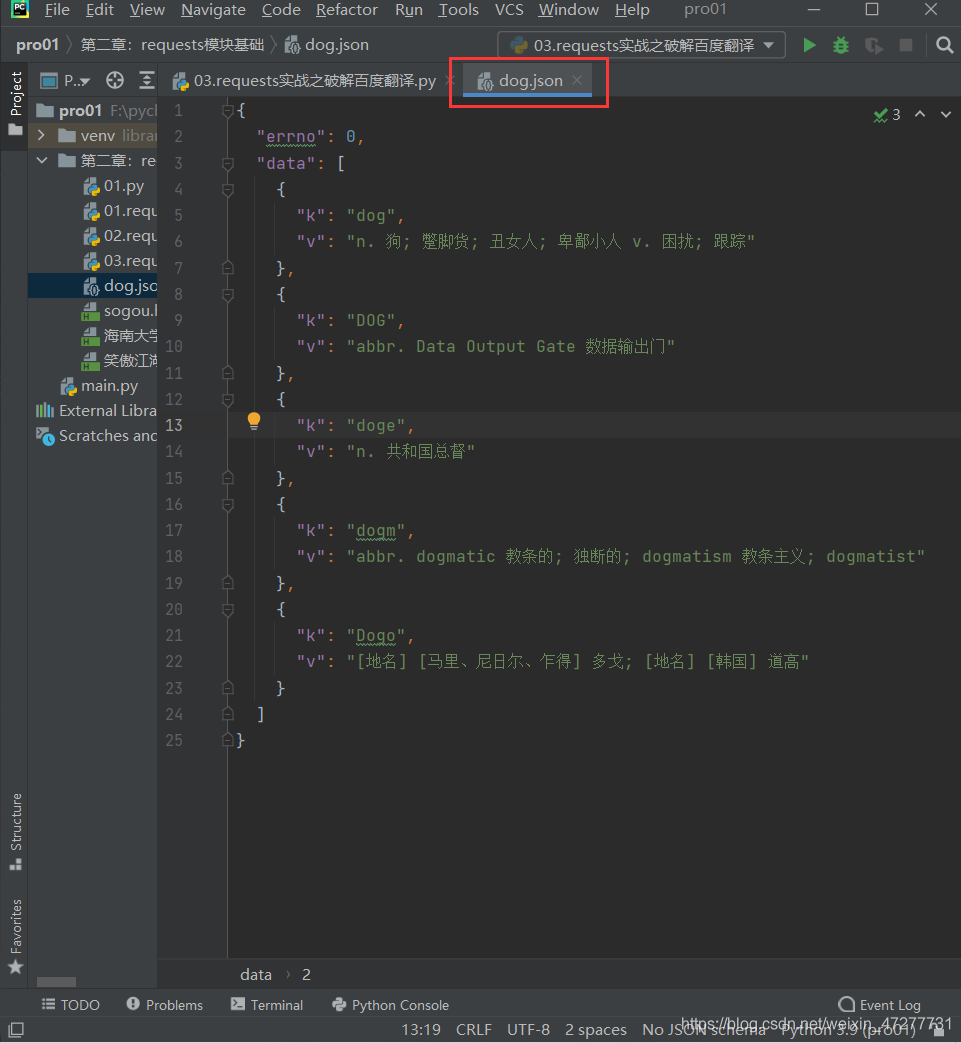The image size is (961, 1043).
Task: Select External Libraries in project tree
Action: tap(96, 410)
